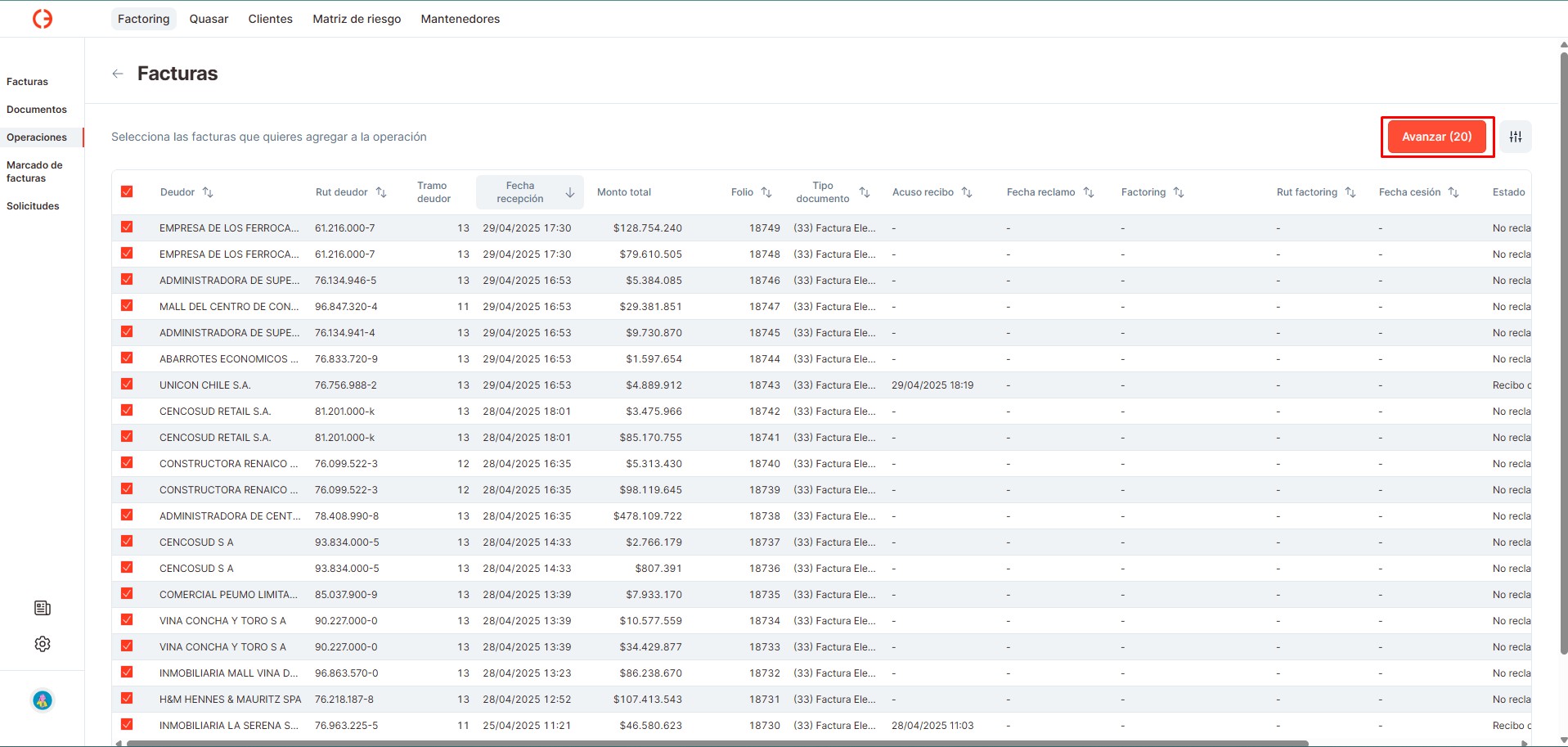Sort by Factoring column arrows
The image size is (1568, 747).
click(1179, 192)
